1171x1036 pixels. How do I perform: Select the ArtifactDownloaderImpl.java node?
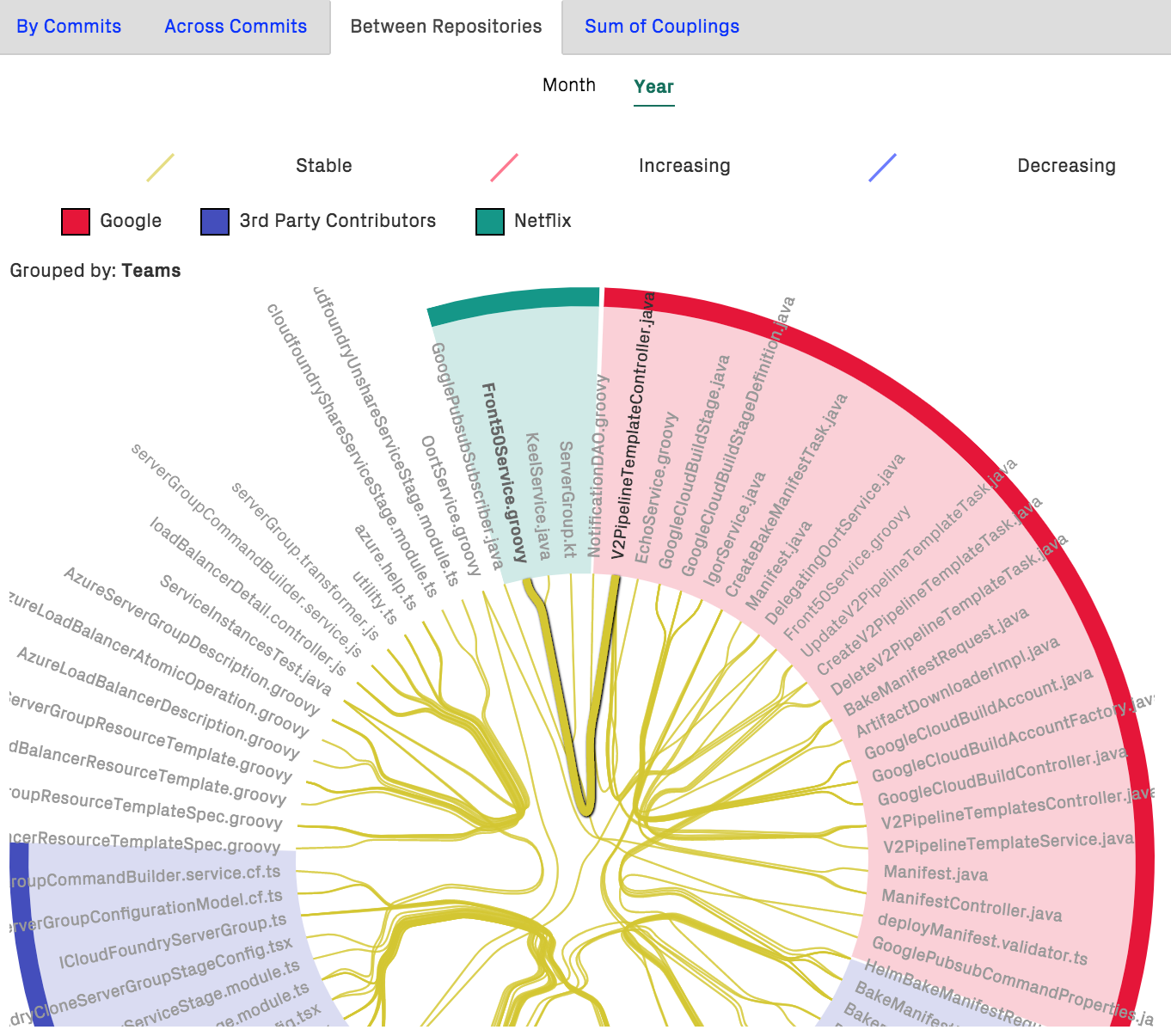coord(958,688)
